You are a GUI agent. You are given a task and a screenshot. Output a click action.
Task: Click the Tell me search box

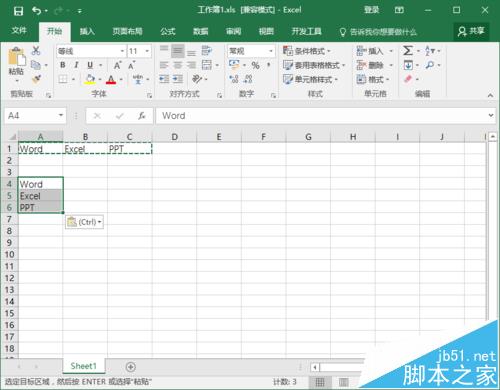coord(378,32)
